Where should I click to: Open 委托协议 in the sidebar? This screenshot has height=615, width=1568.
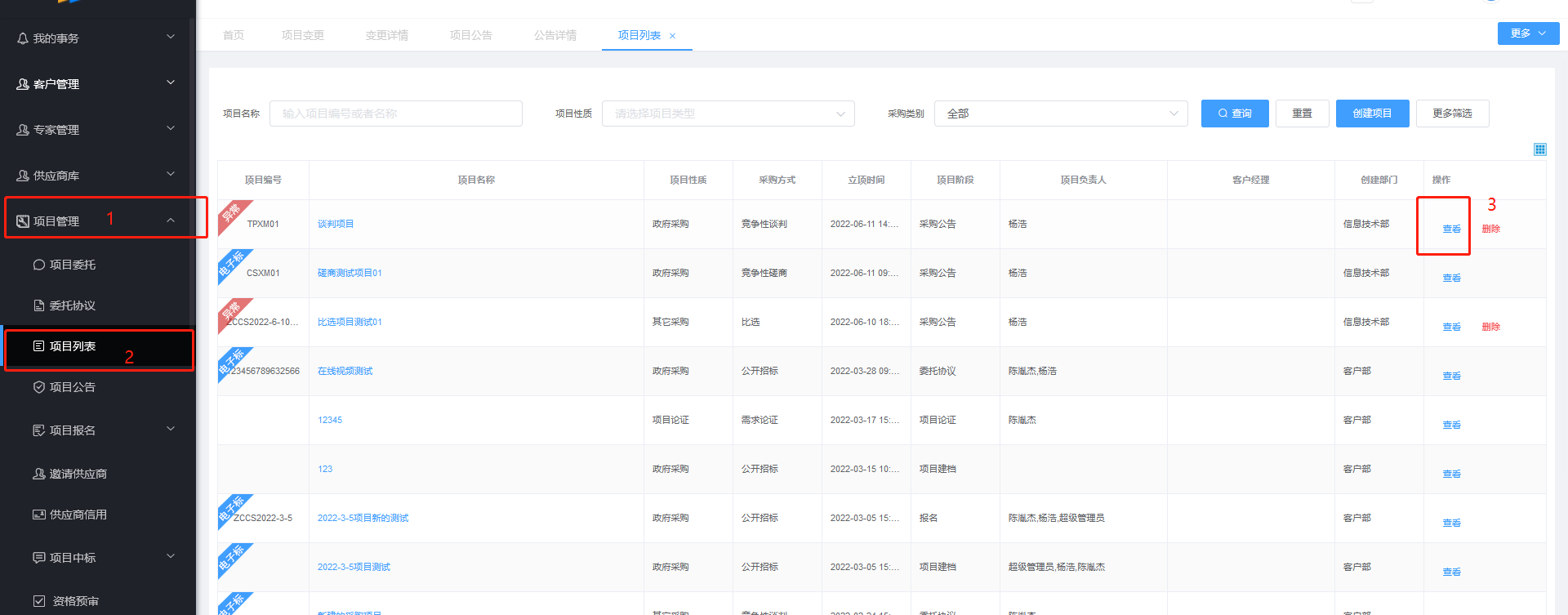click(73, 305)
